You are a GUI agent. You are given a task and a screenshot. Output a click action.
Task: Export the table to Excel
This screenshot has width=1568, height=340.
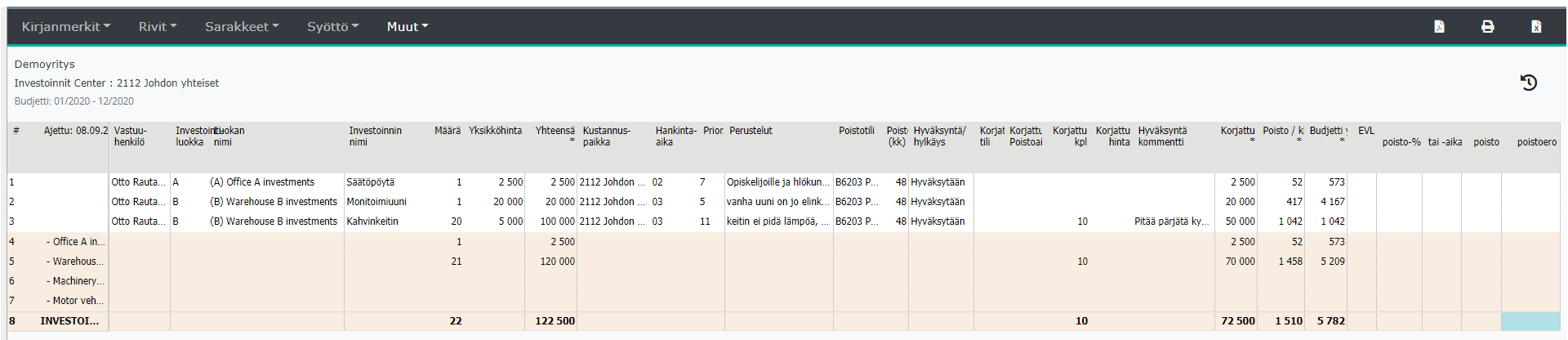pyautogui.click(x=1535, y=27)
